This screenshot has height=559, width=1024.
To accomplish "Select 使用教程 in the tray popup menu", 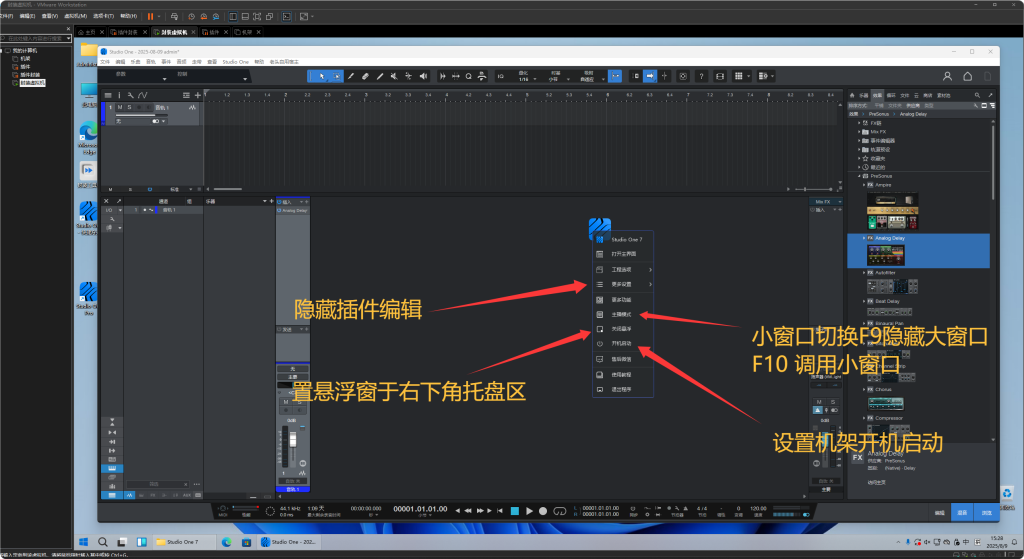I will [623, 375].
